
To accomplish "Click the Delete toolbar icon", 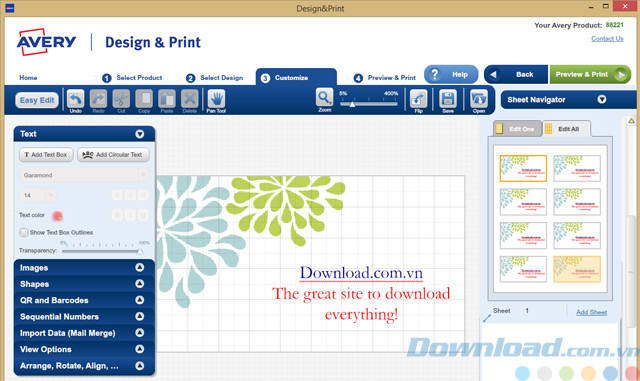I will coord(190,99).
